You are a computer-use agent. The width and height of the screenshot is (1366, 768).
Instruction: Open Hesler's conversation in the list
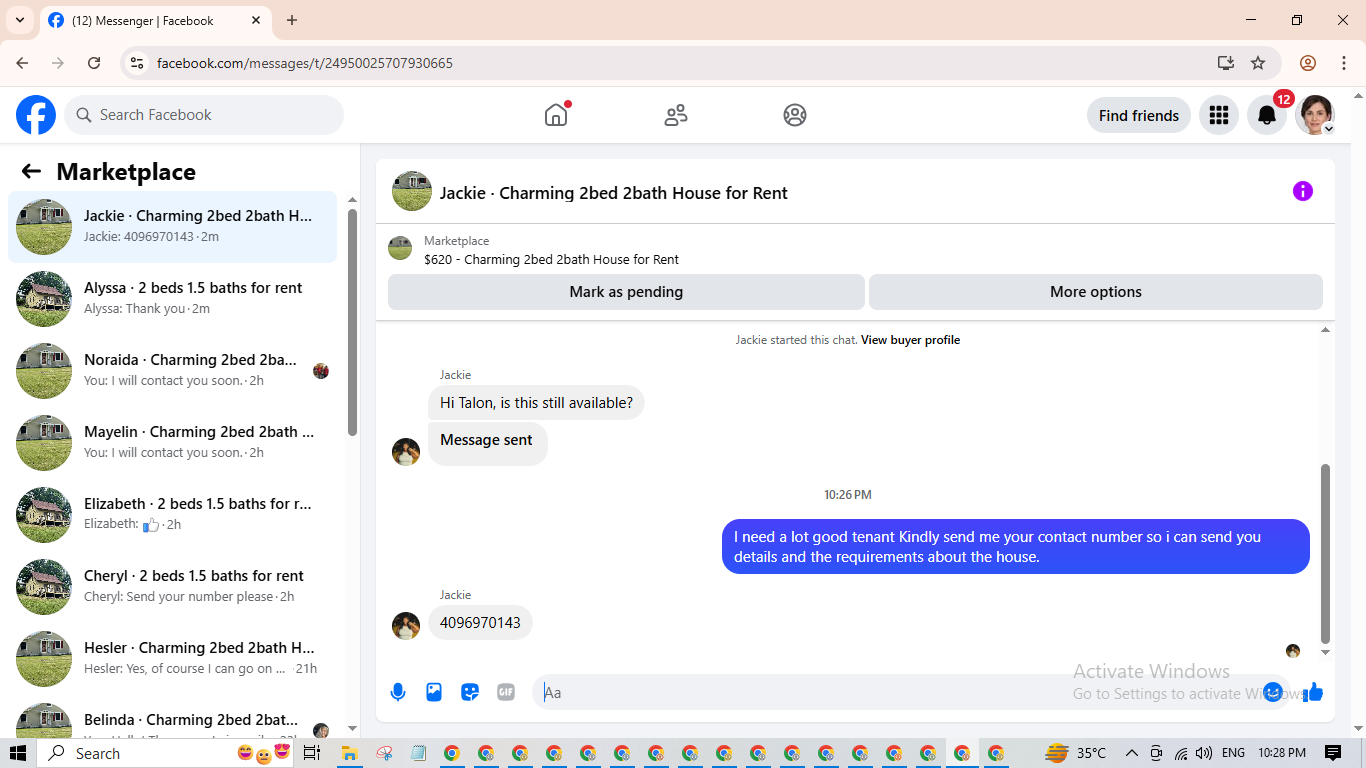(172, 658)
